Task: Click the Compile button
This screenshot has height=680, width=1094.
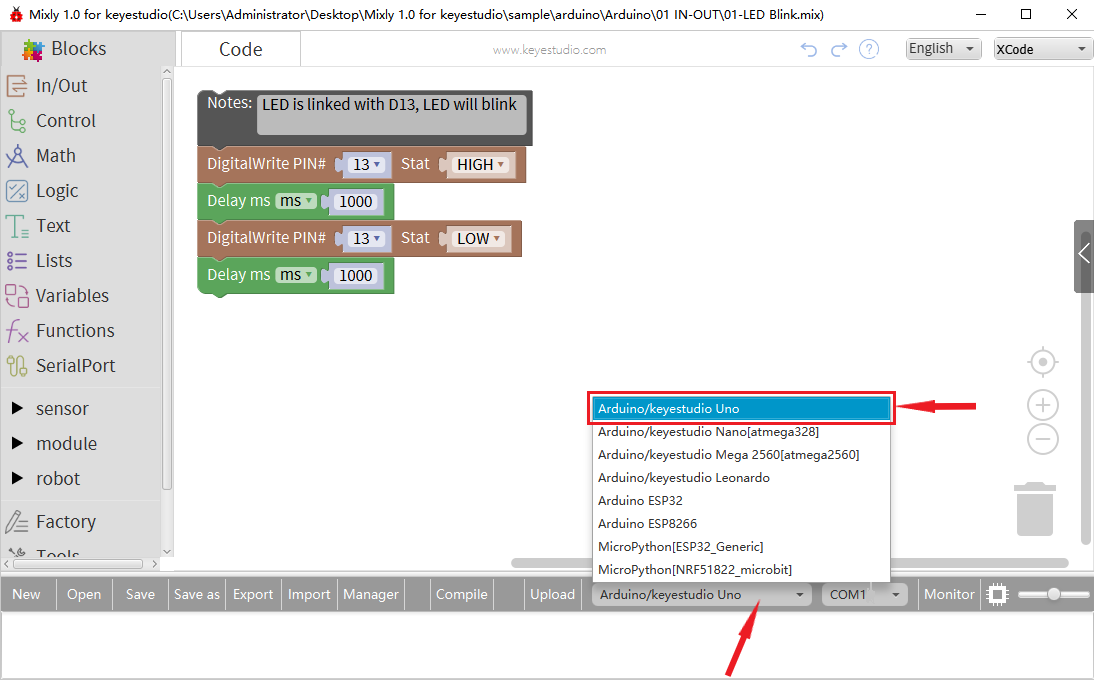Action: (462, 594)
